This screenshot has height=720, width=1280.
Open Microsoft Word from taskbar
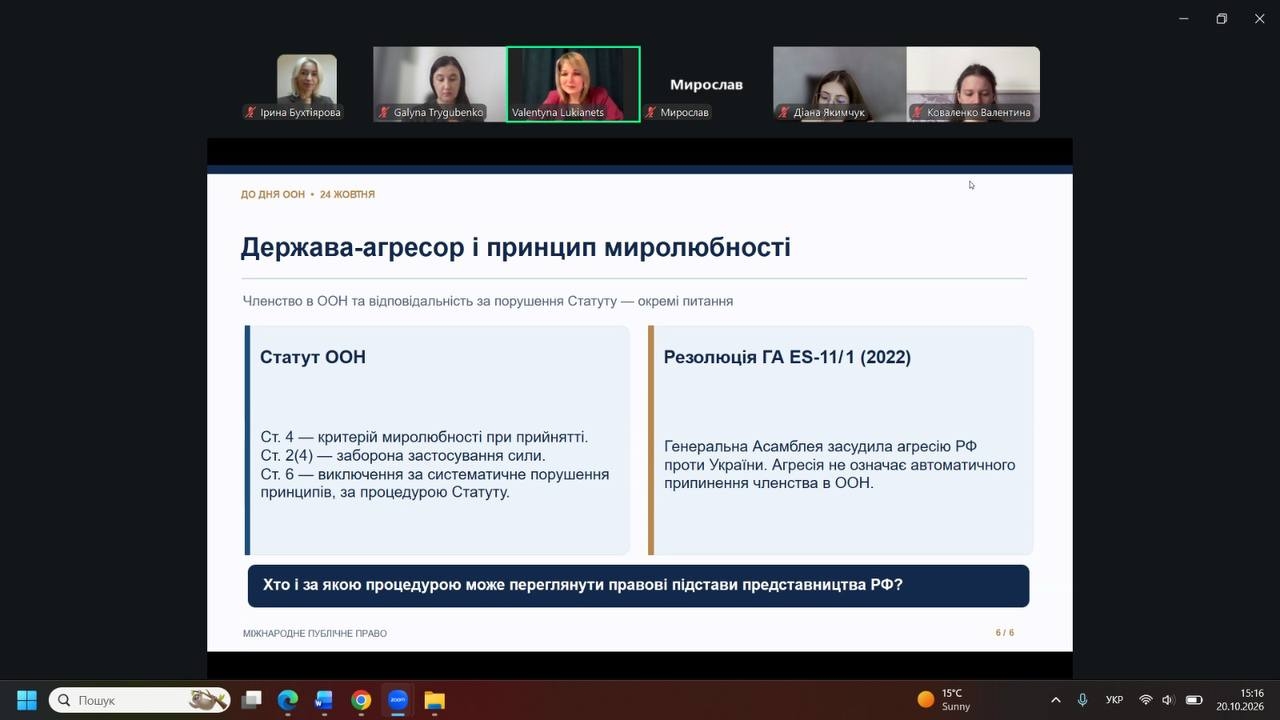tap(324, 700)
